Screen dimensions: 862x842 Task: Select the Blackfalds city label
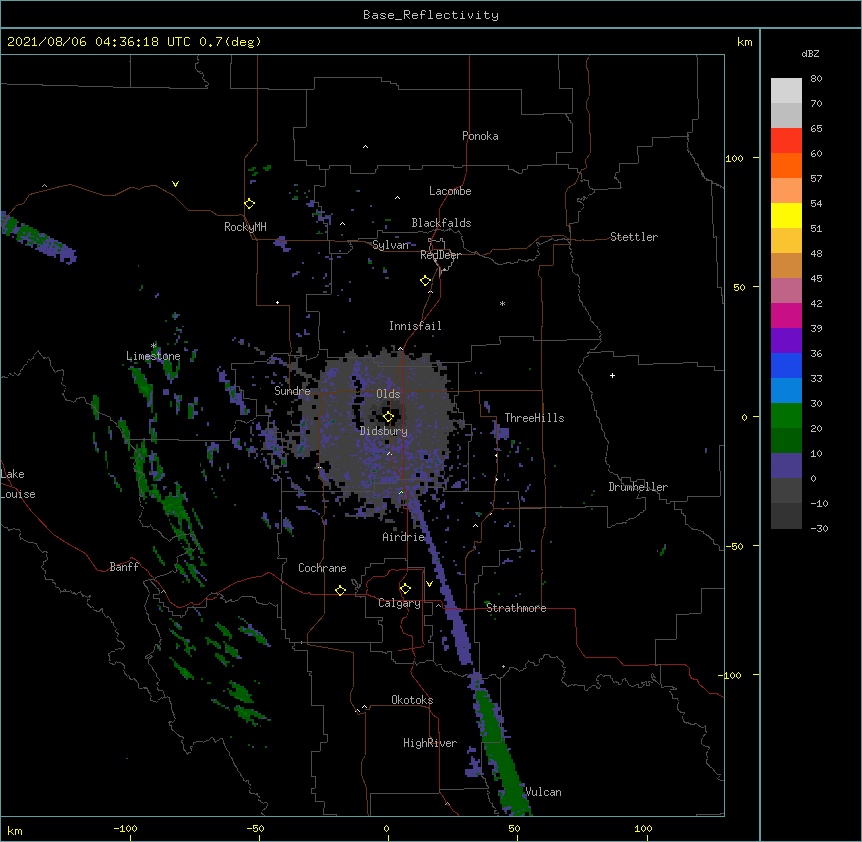click(441, 223)
